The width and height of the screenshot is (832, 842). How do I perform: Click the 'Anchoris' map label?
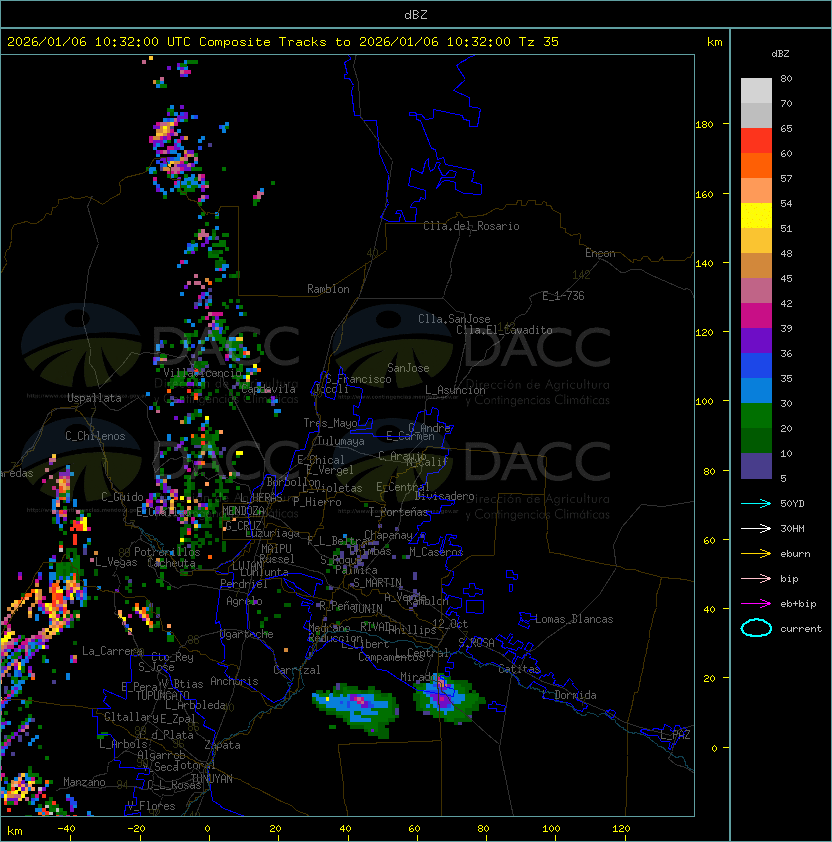coord(234,681)
